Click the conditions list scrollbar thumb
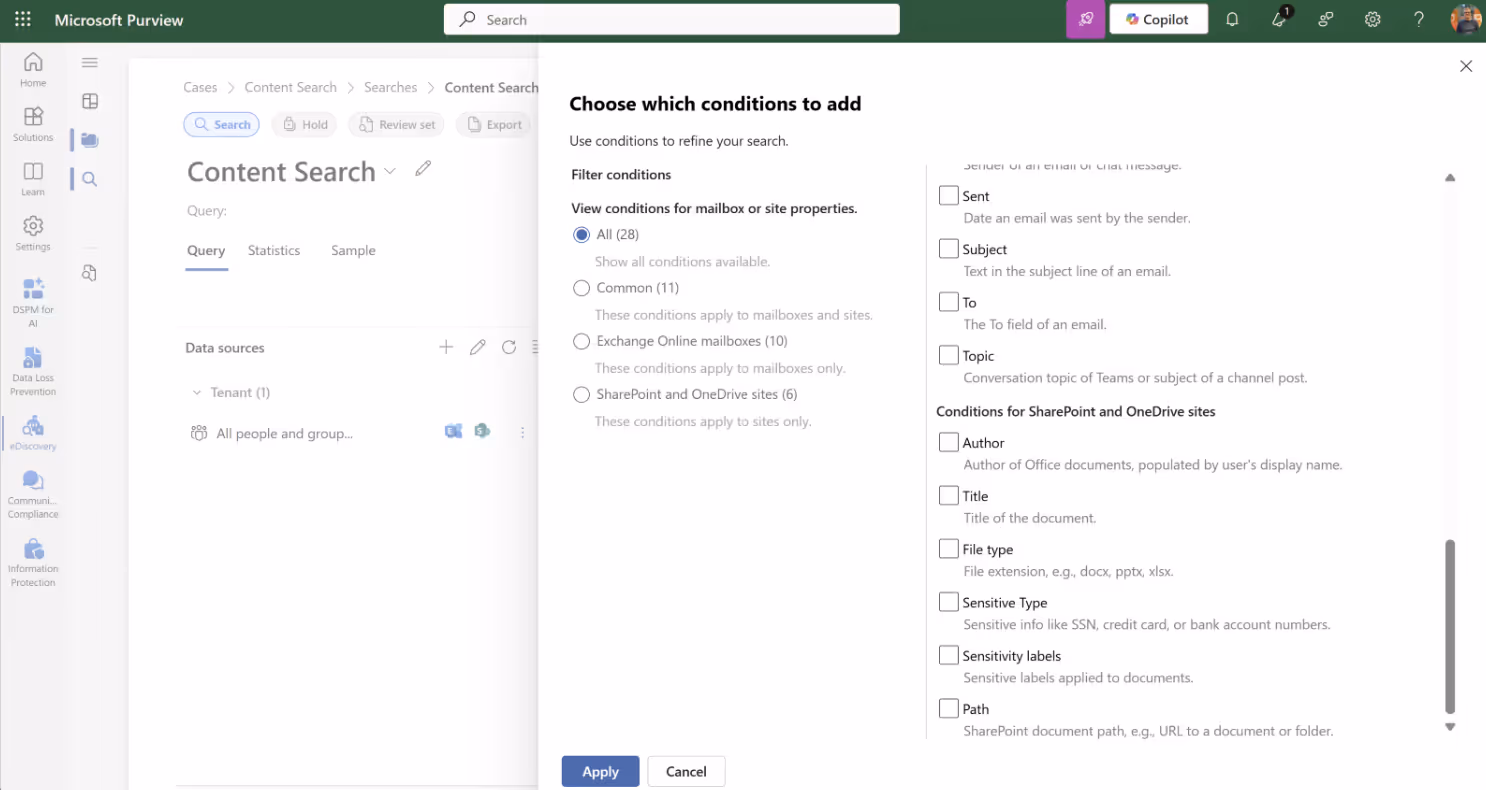This screenshot has width=1486, height=790. coord(1450,626)
